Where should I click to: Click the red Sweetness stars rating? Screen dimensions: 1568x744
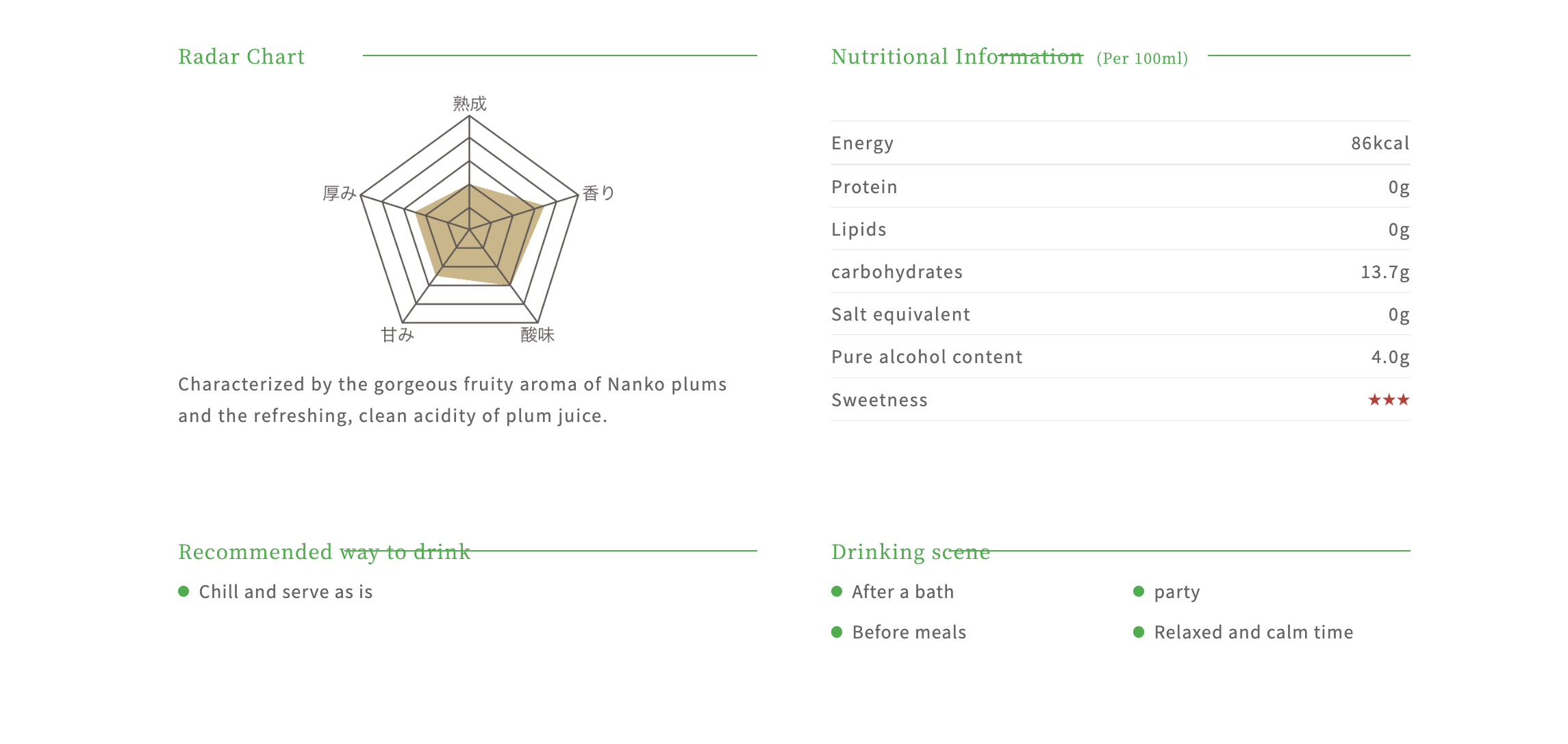click(1389, 399)
